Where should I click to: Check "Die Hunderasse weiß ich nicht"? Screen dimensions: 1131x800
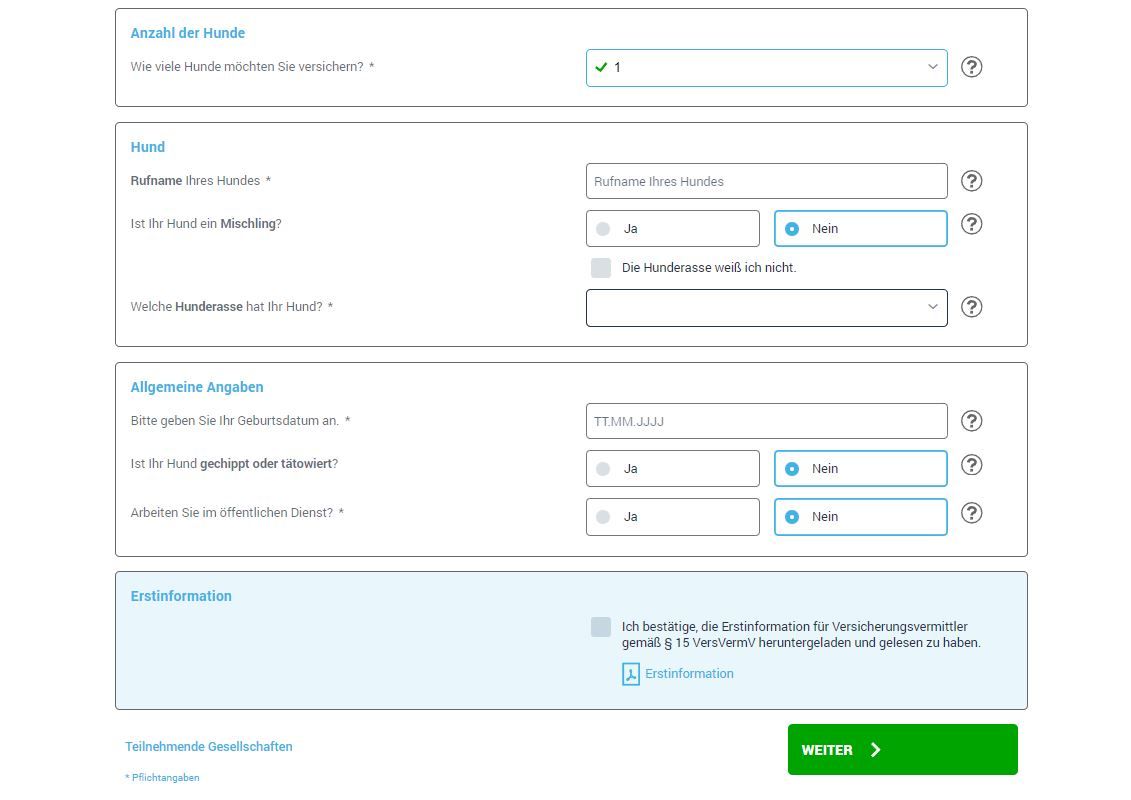[601, 268]
